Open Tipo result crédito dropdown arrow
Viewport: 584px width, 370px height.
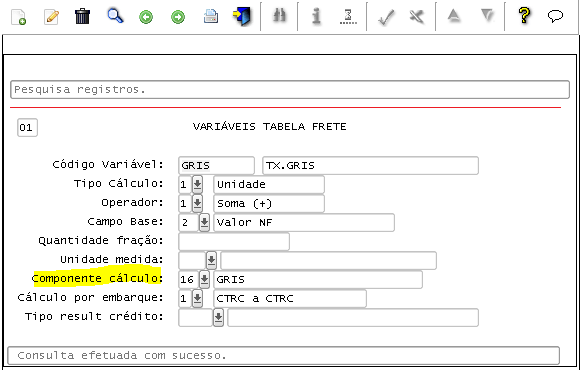click(218, 317)
